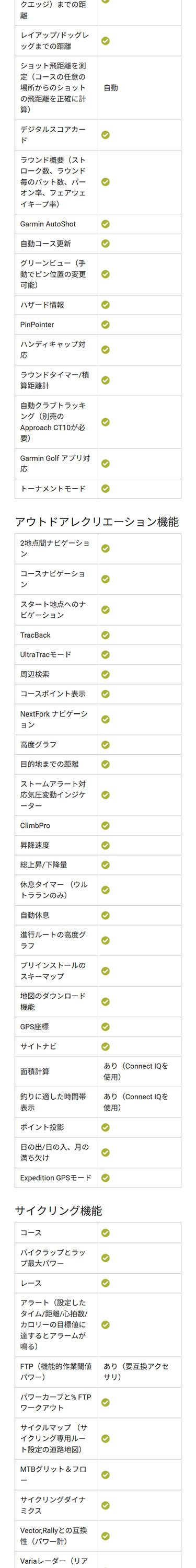The width and height of the screenshot is (196, 1568).
Task: Click the ClimbPro row checkmark icon
Action: coord(105,825)
